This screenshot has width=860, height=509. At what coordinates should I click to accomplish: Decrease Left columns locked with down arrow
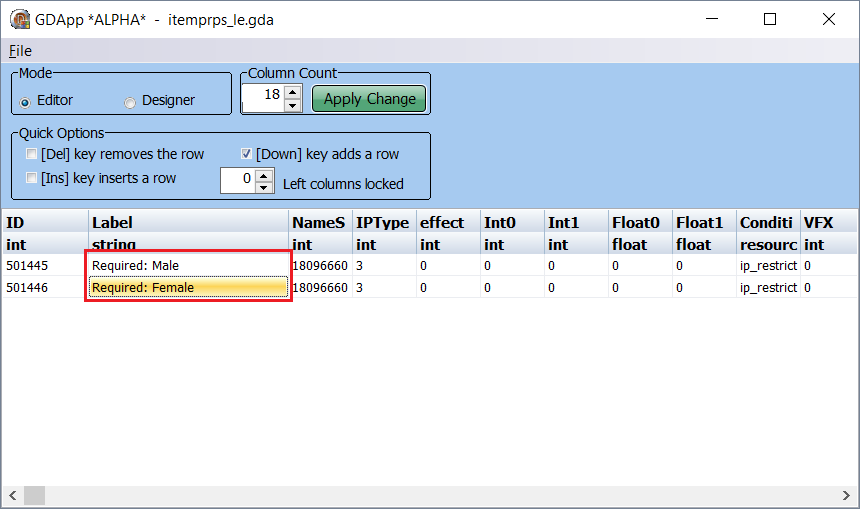(x=264, y=187)
